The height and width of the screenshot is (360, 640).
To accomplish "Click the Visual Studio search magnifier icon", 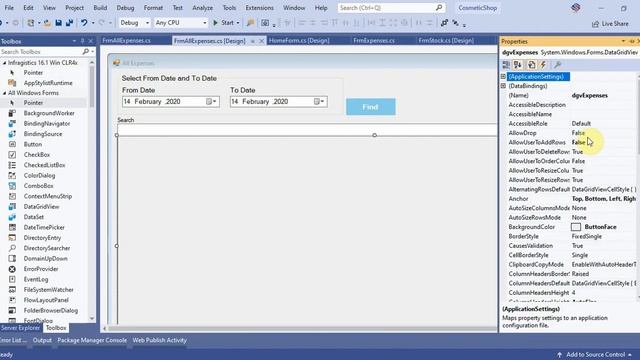I will tap(439, 7).
